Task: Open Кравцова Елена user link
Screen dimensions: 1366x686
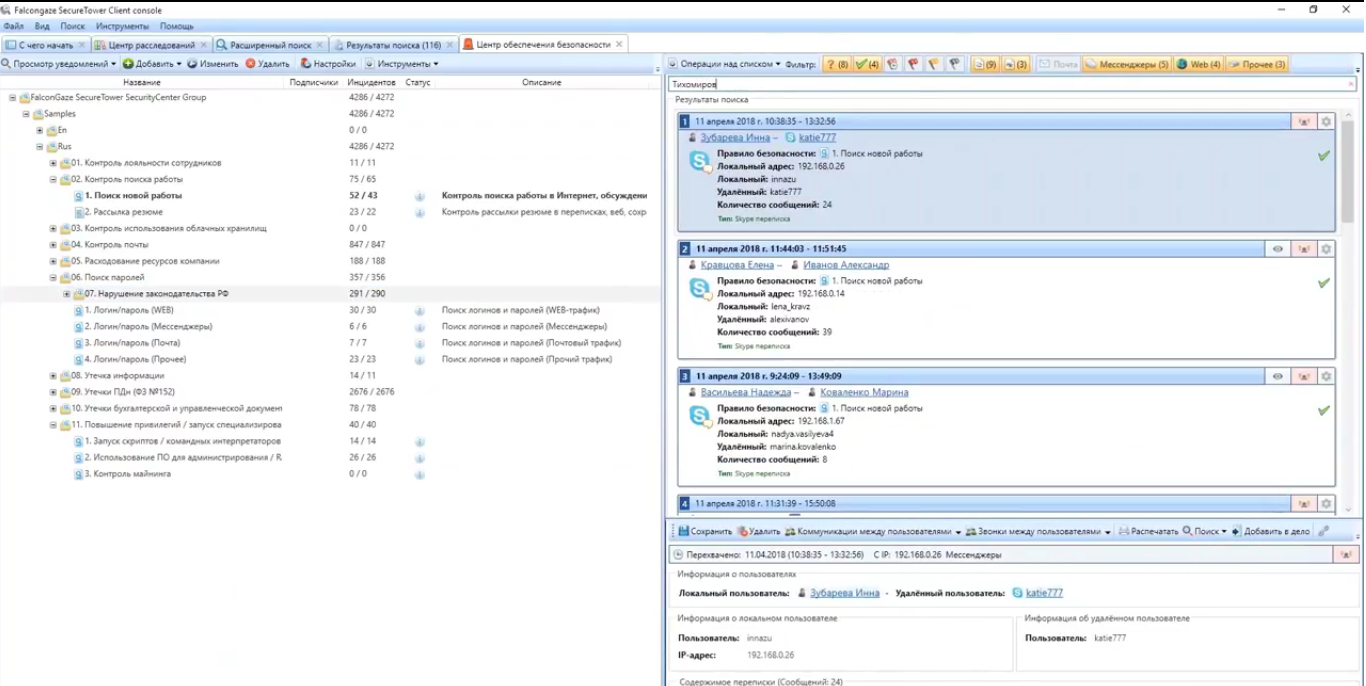Action: 737,265
